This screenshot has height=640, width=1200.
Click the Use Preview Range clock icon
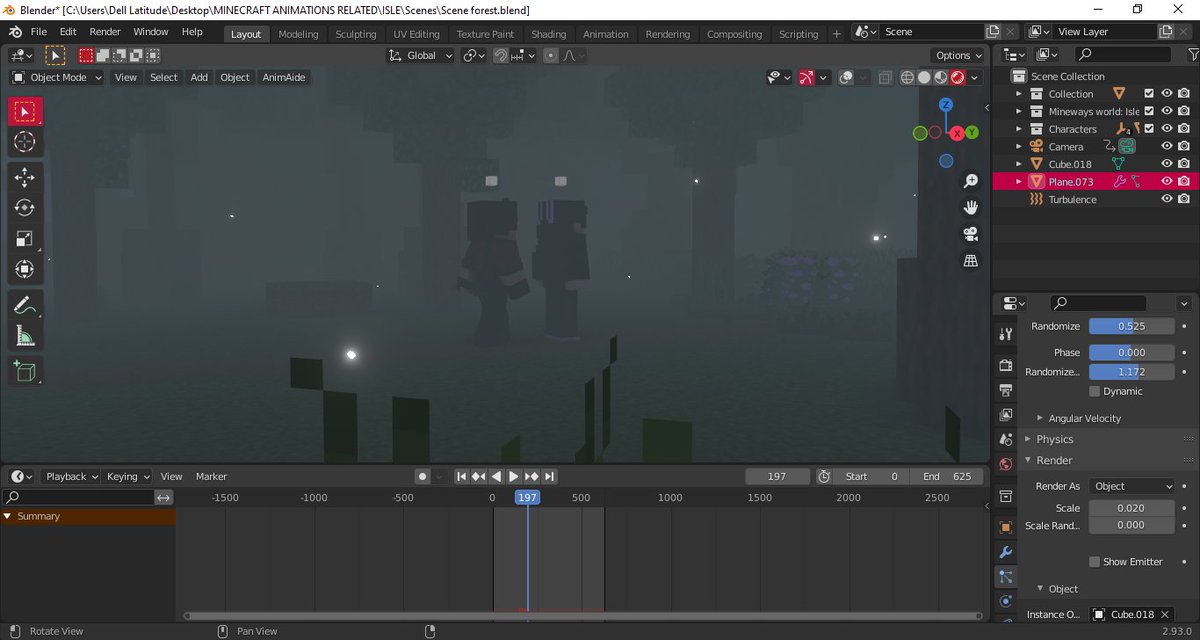pyautogui.click(x=823, y=477)
